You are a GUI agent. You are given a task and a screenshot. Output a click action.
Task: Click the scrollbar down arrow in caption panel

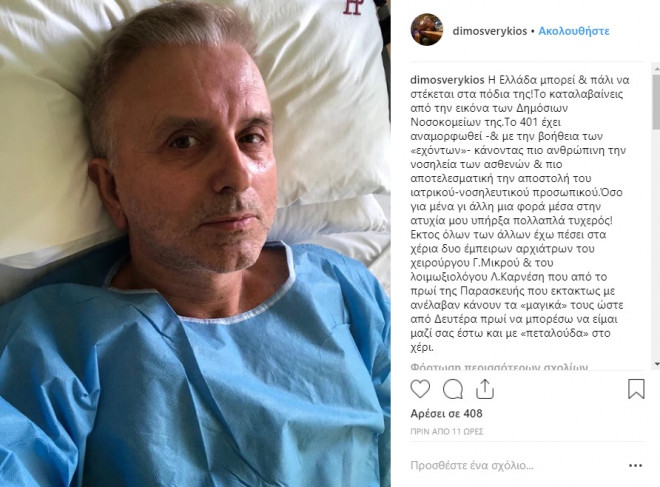[656, 364]
